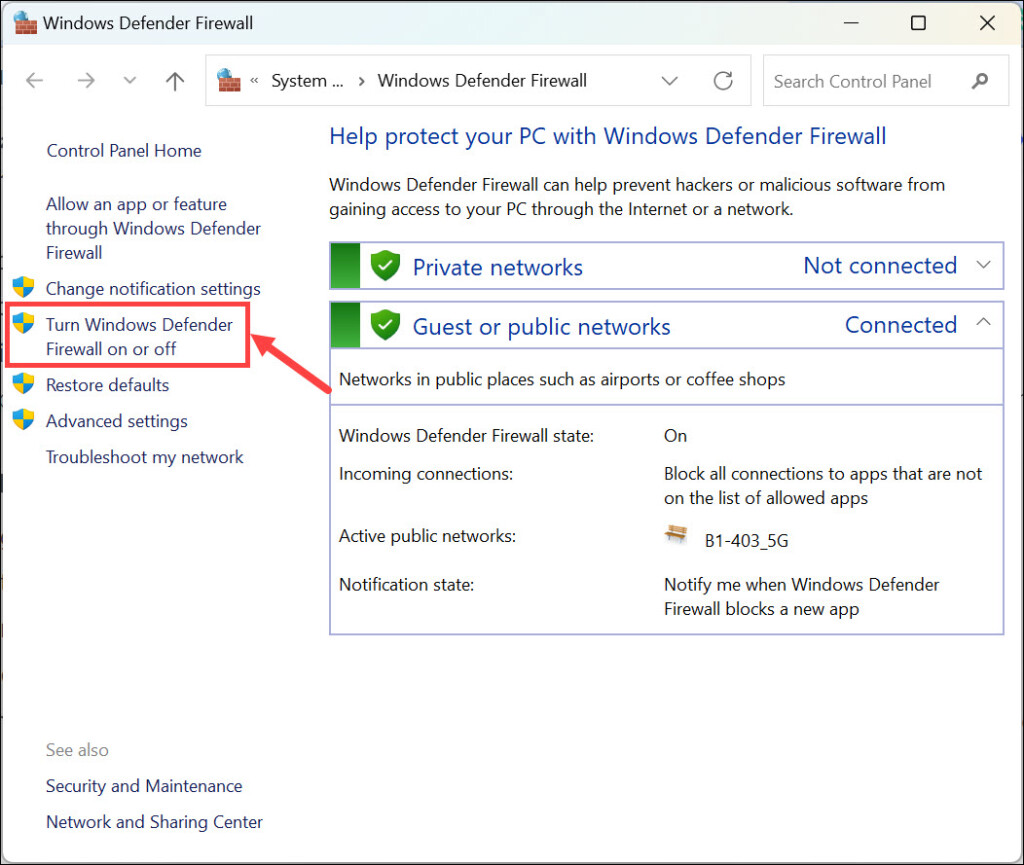This screenshot has width=1024, height=865.
Task: Go to Control Panel Home
Action: (x=124, y=151)
